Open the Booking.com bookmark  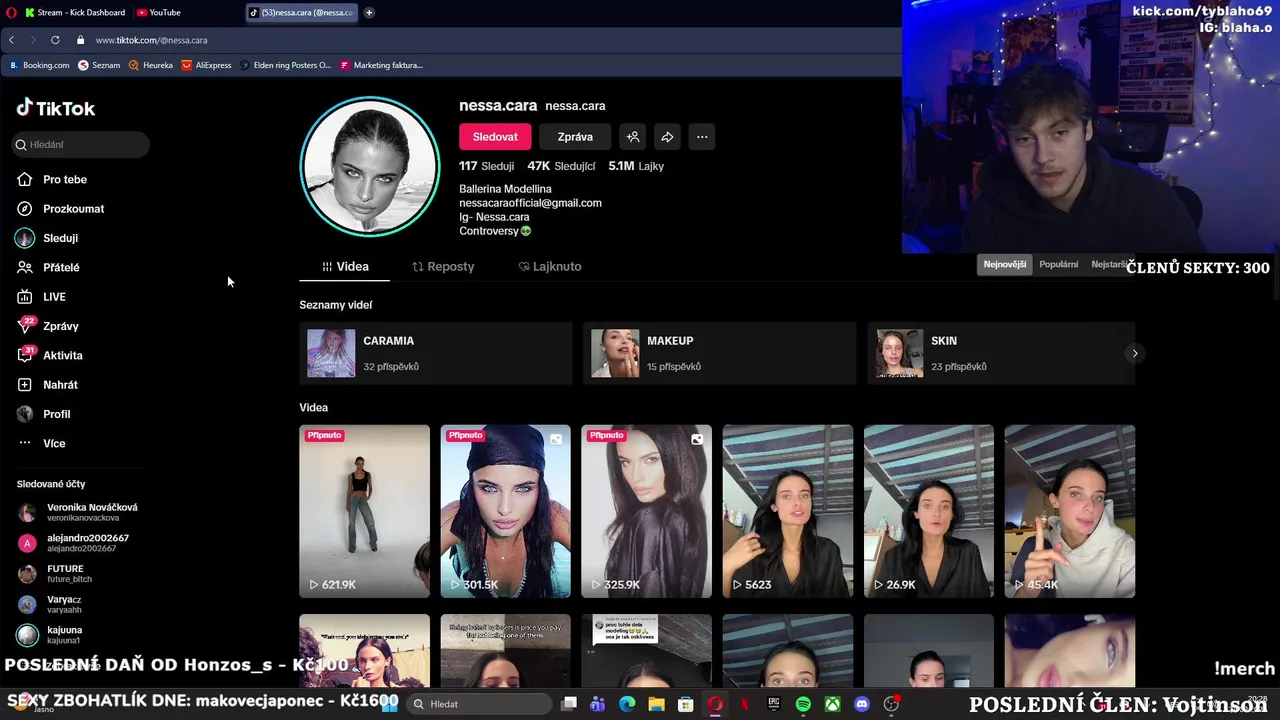point(39,65)
